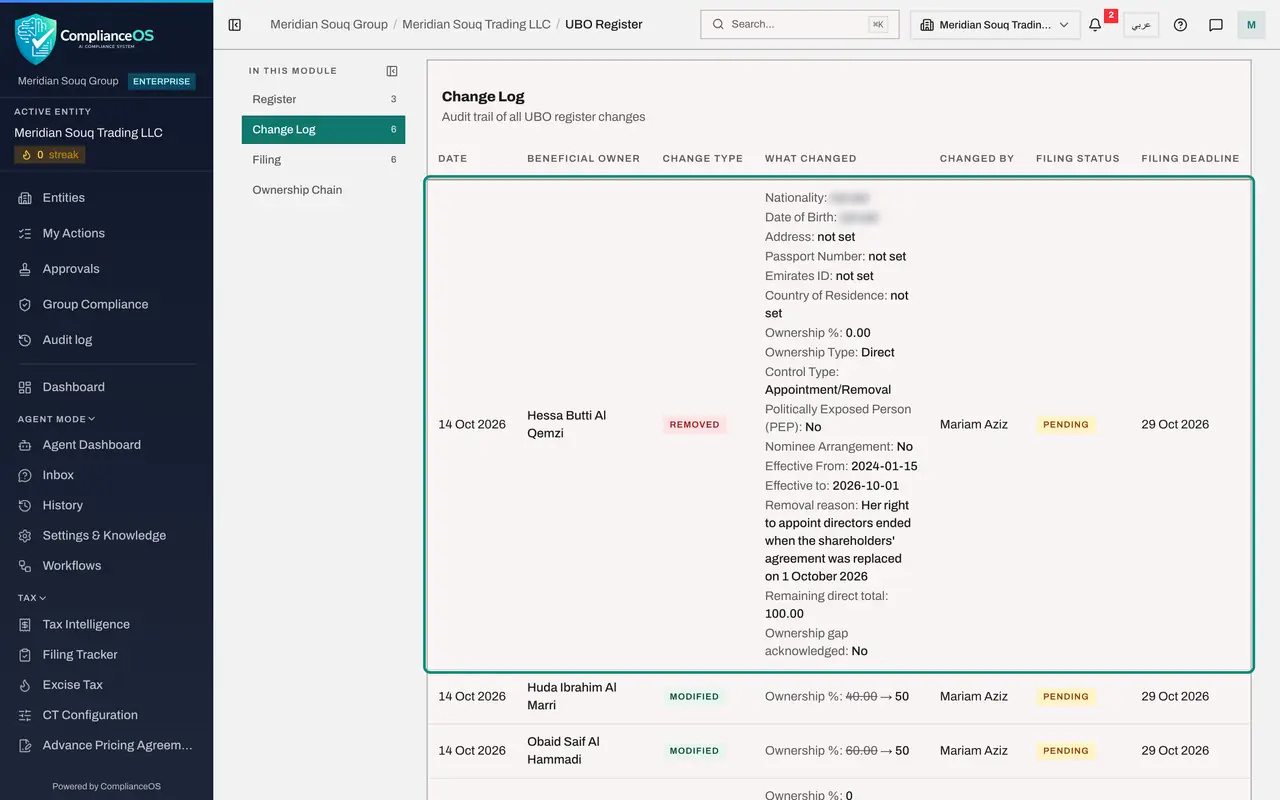Click the My Actions checklist icon

[25, 233]
